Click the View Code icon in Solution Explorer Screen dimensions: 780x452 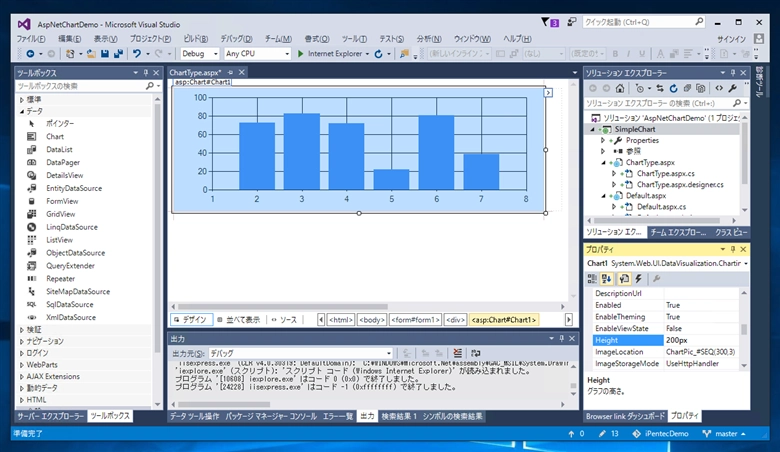[x=719, y=89]
